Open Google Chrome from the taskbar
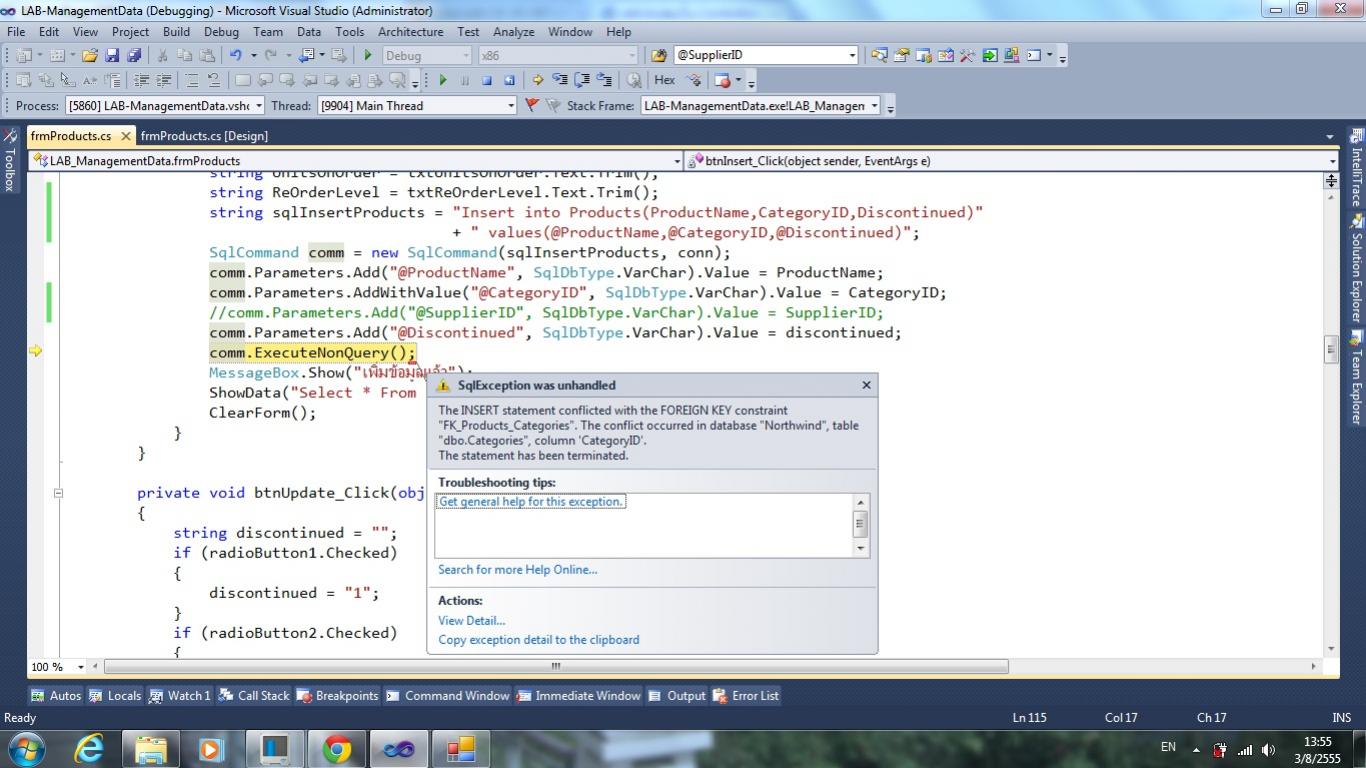 [336, 748]
